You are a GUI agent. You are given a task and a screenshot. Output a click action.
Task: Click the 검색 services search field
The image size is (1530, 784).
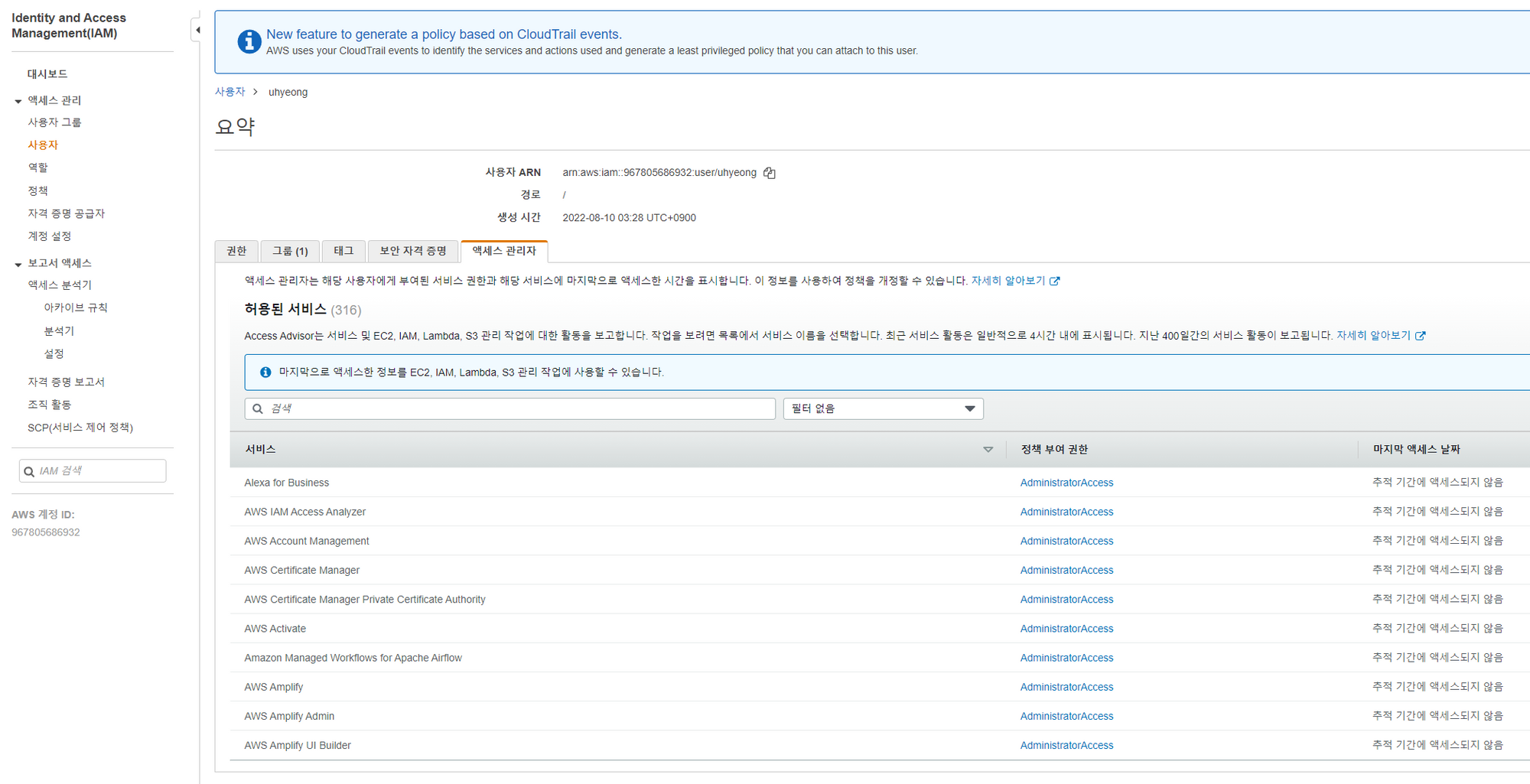coord(510,408)
